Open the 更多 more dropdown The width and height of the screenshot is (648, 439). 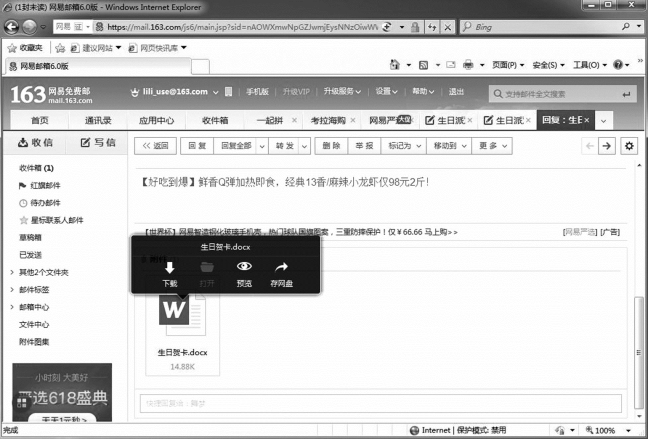coord(492,146)
